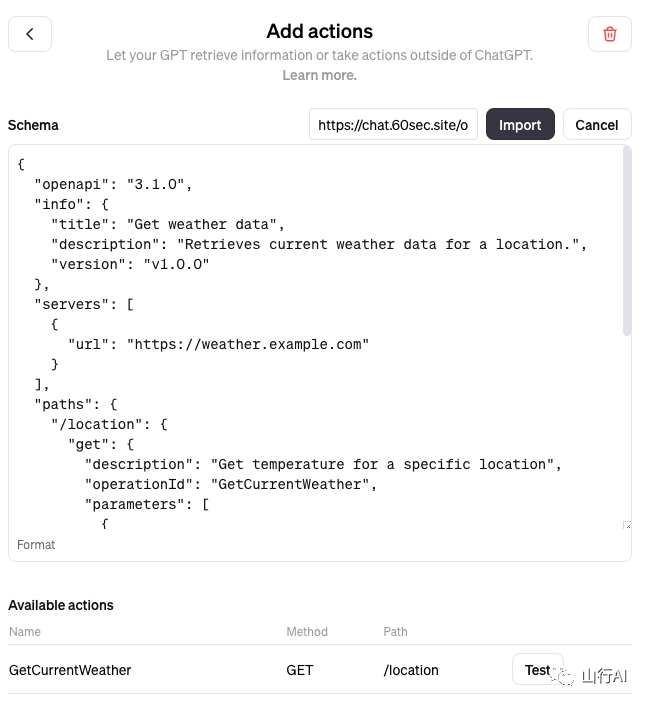Click the Path column header

click(395, 631)
